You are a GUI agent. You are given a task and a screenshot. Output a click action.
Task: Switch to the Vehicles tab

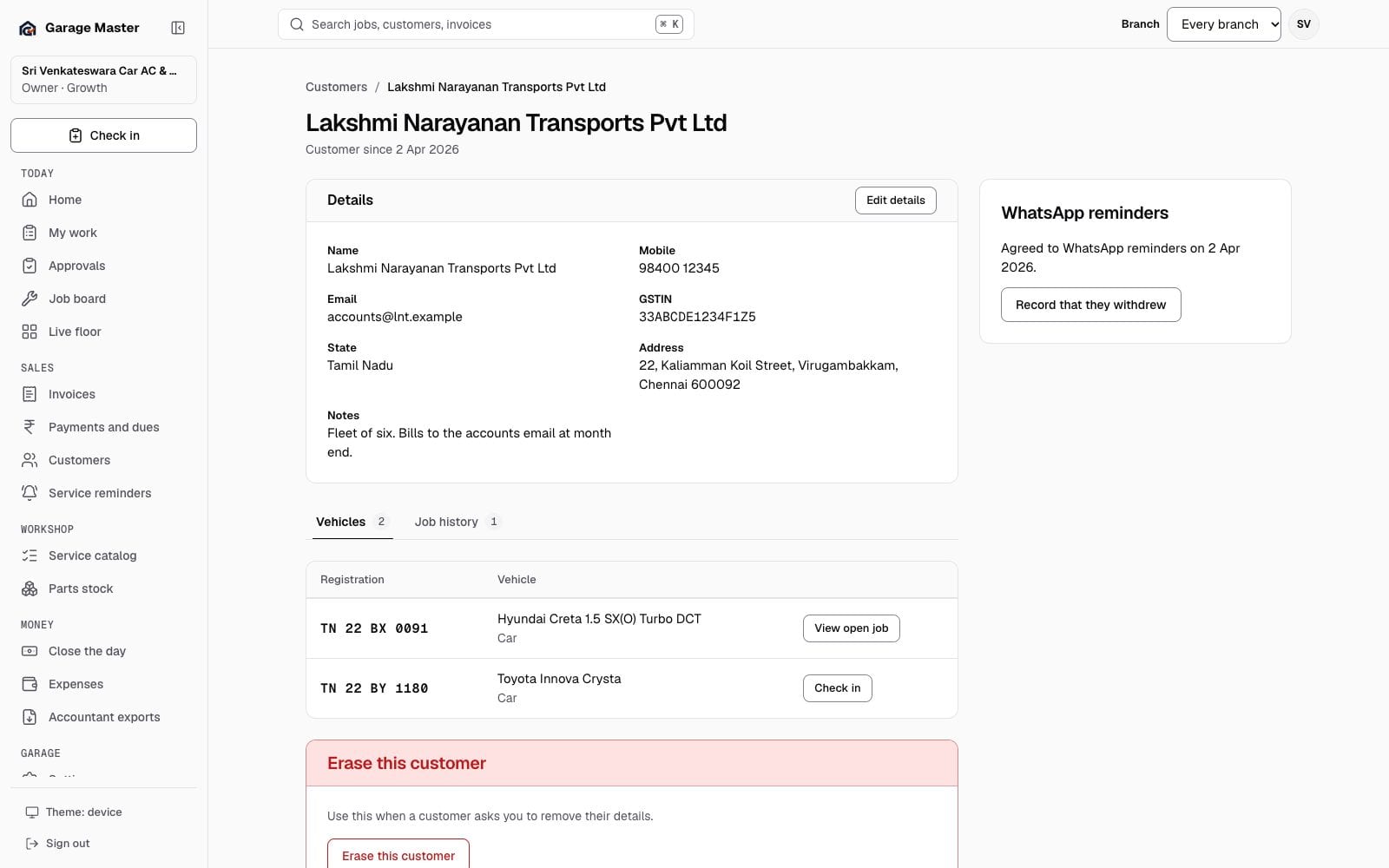352,522
